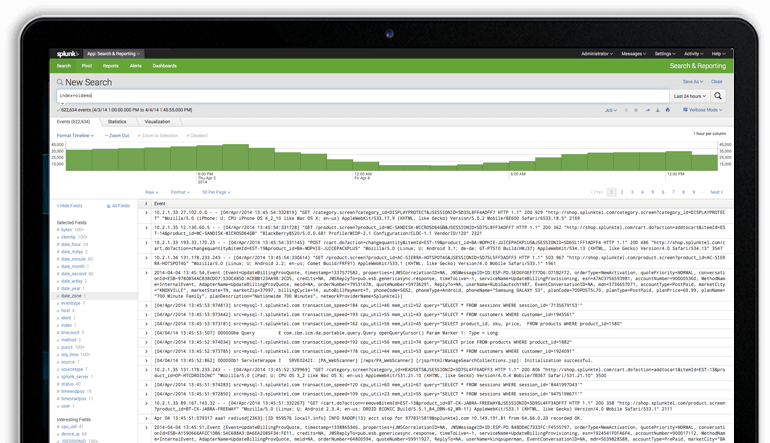This screenshot has height=443, width=770.
Task: Open the Activity menu
Action: (693, 54)
